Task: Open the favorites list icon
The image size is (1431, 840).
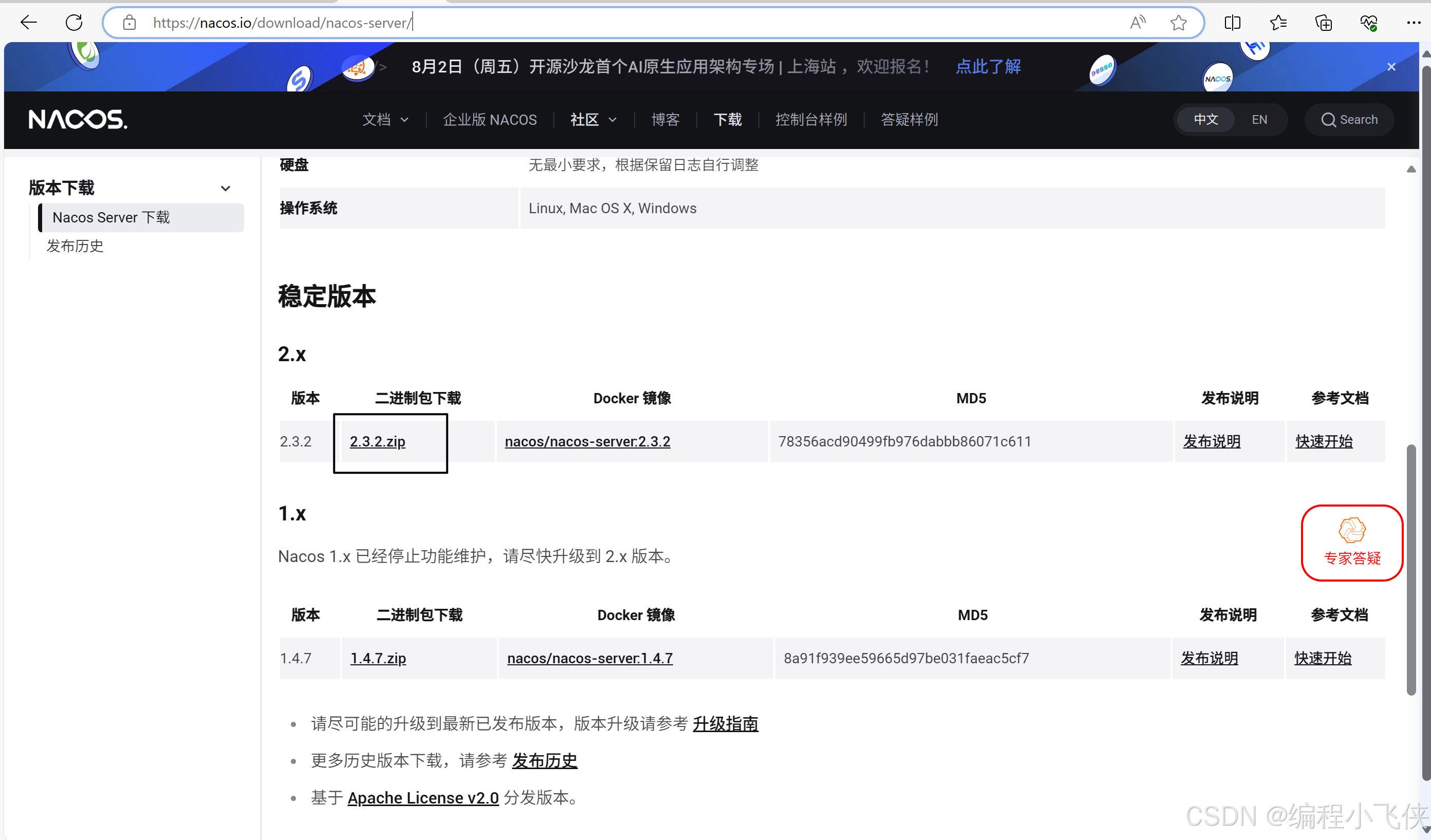Action: click(x=1278, y=23)
